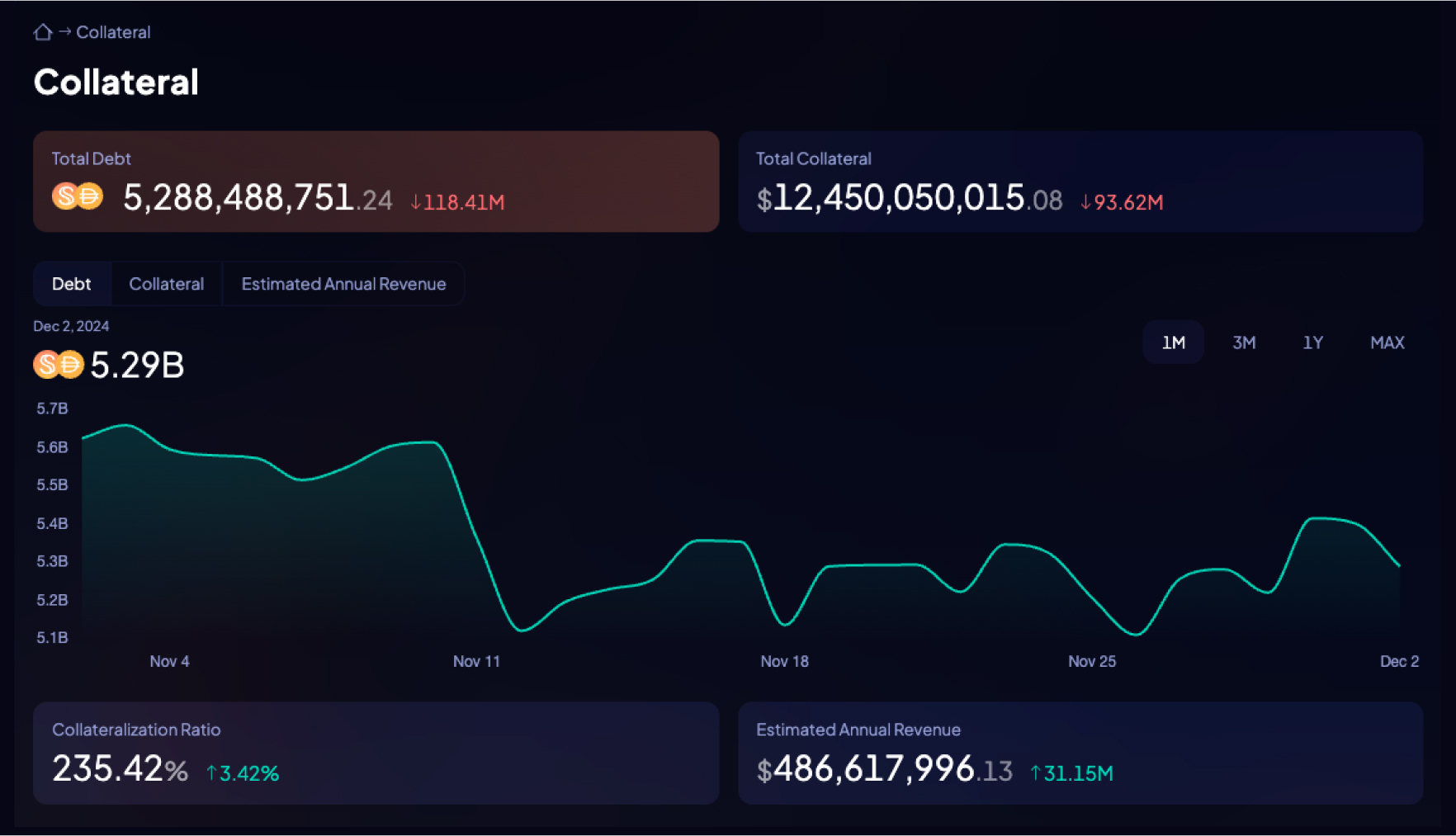Click the 5.5B y-axis label
Screen dimensions: 1456x836
tap(52, 484)
